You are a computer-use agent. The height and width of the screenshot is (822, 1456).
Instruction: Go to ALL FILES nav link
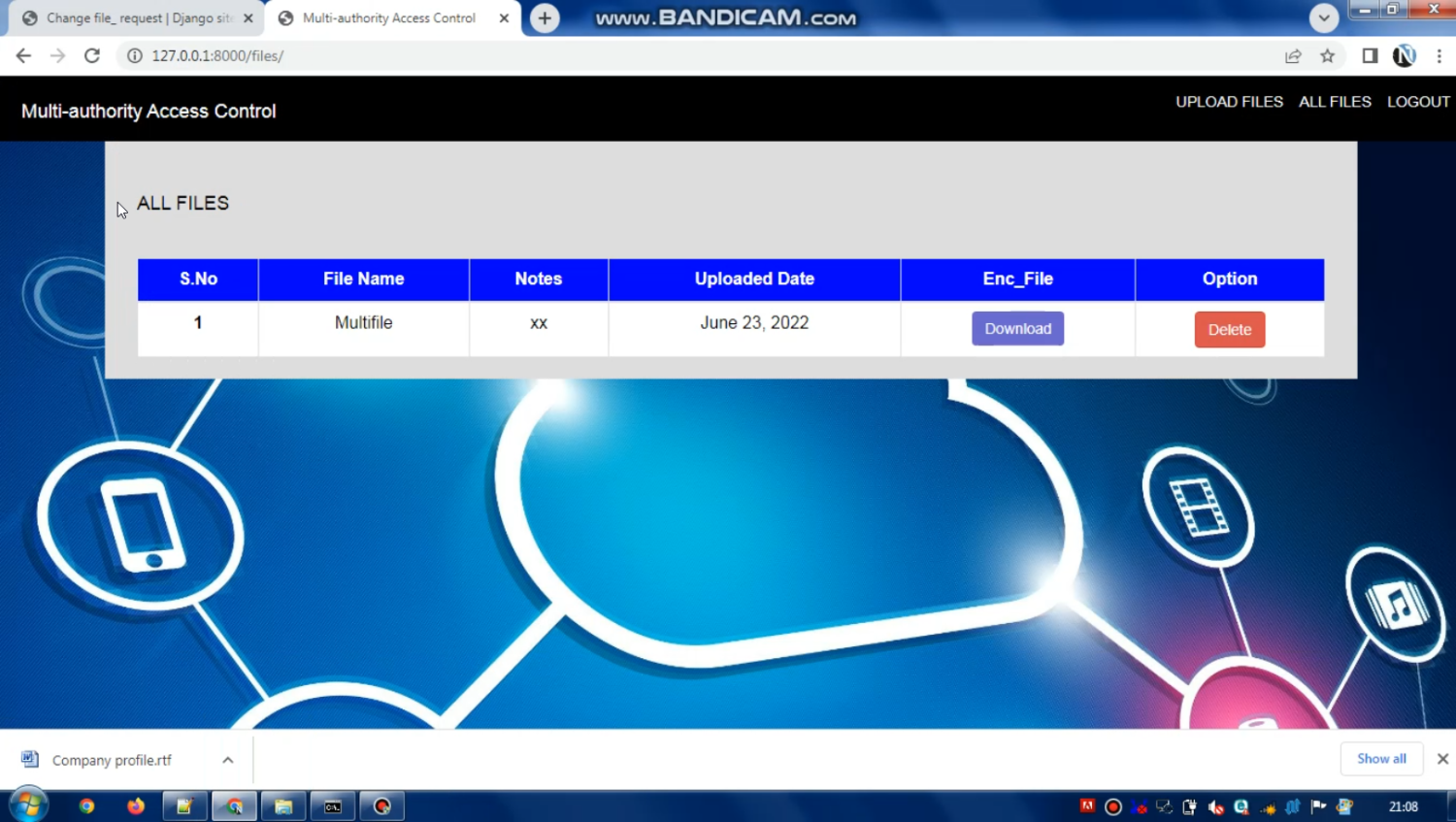1335,102
